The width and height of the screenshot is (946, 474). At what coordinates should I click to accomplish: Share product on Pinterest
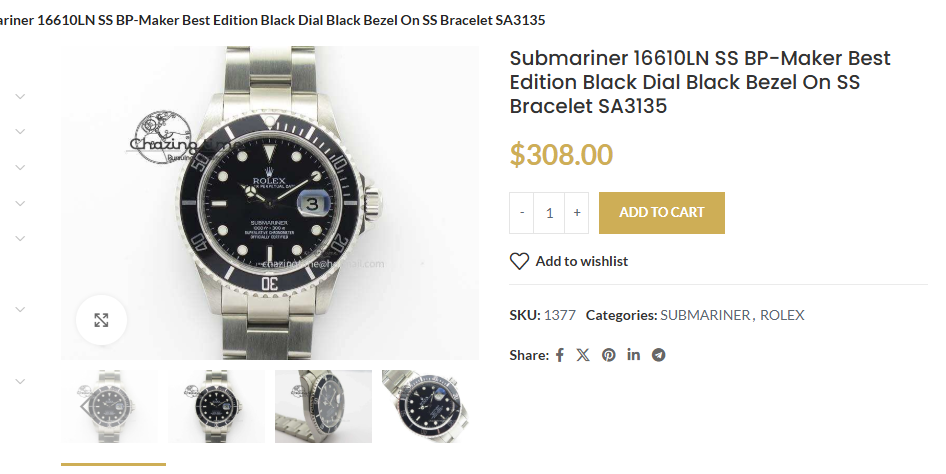(609, 355)
